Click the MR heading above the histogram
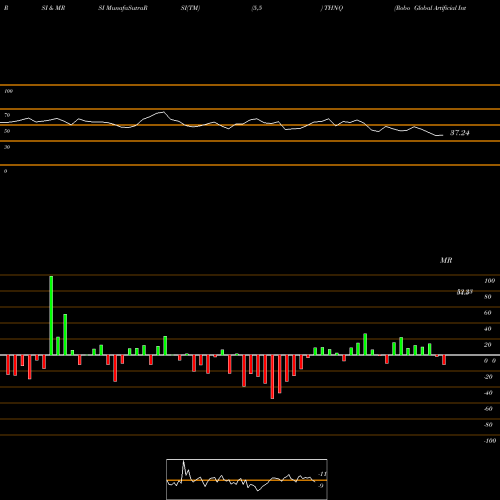500x500 pixels. [446, 260]
